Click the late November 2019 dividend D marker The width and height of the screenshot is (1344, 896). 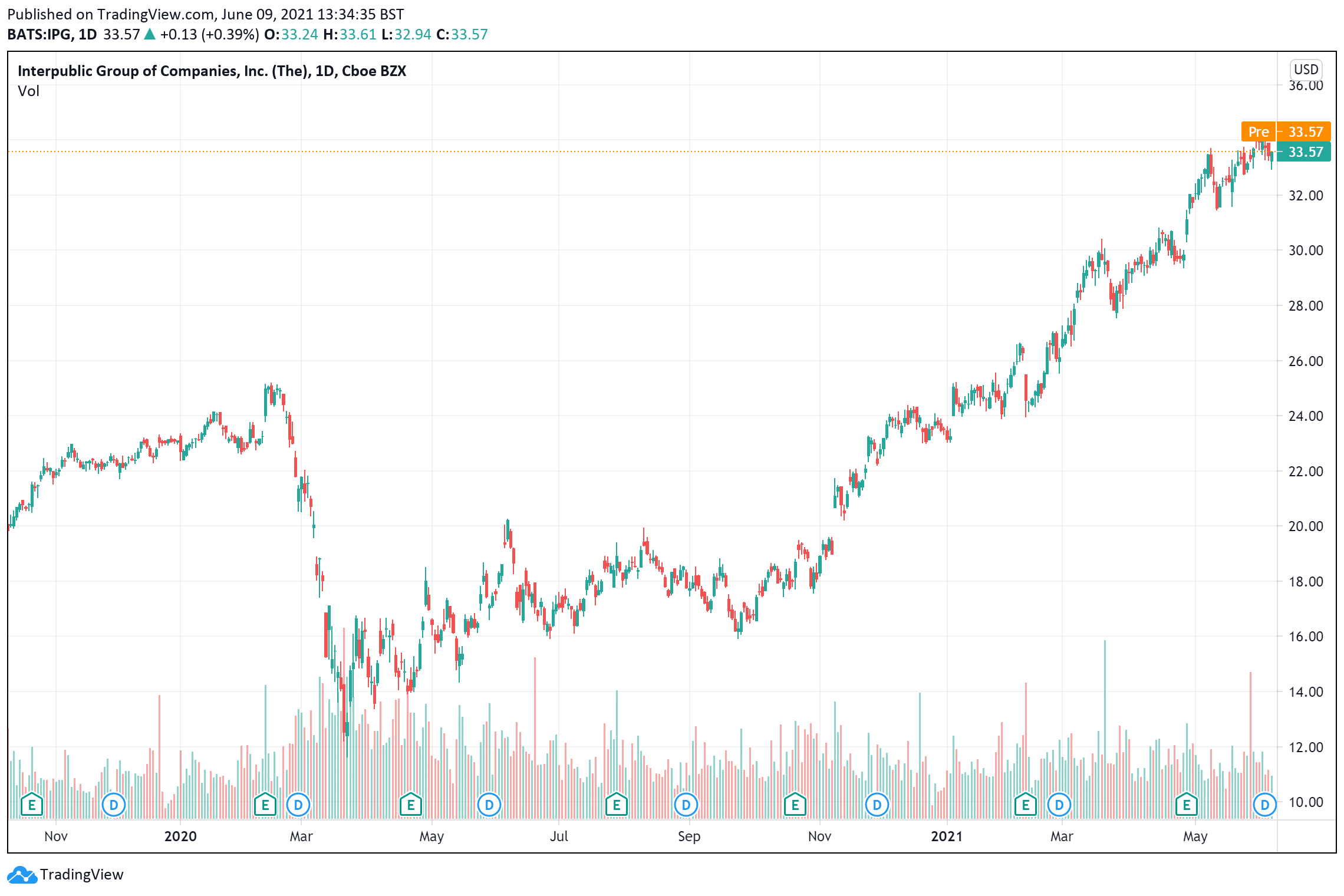(114, 805)
